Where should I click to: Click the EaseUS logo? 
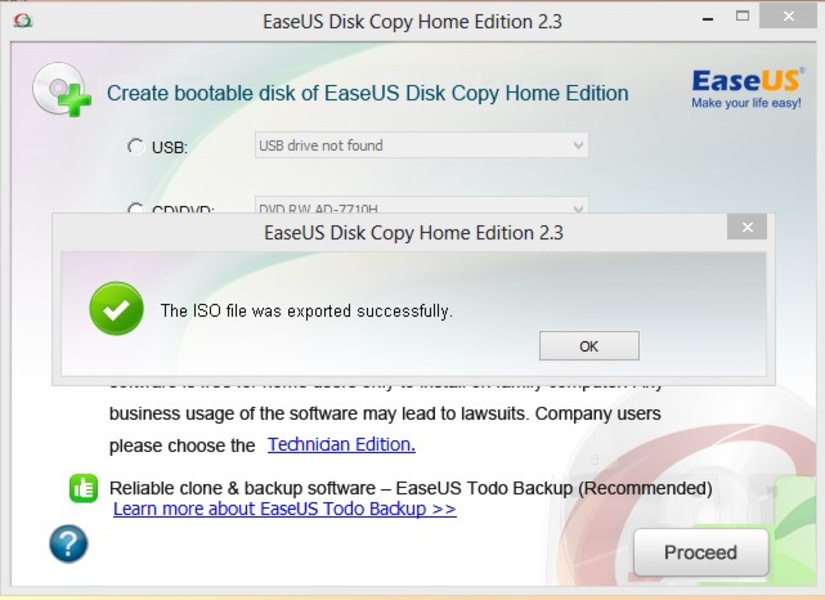(746, 88)
